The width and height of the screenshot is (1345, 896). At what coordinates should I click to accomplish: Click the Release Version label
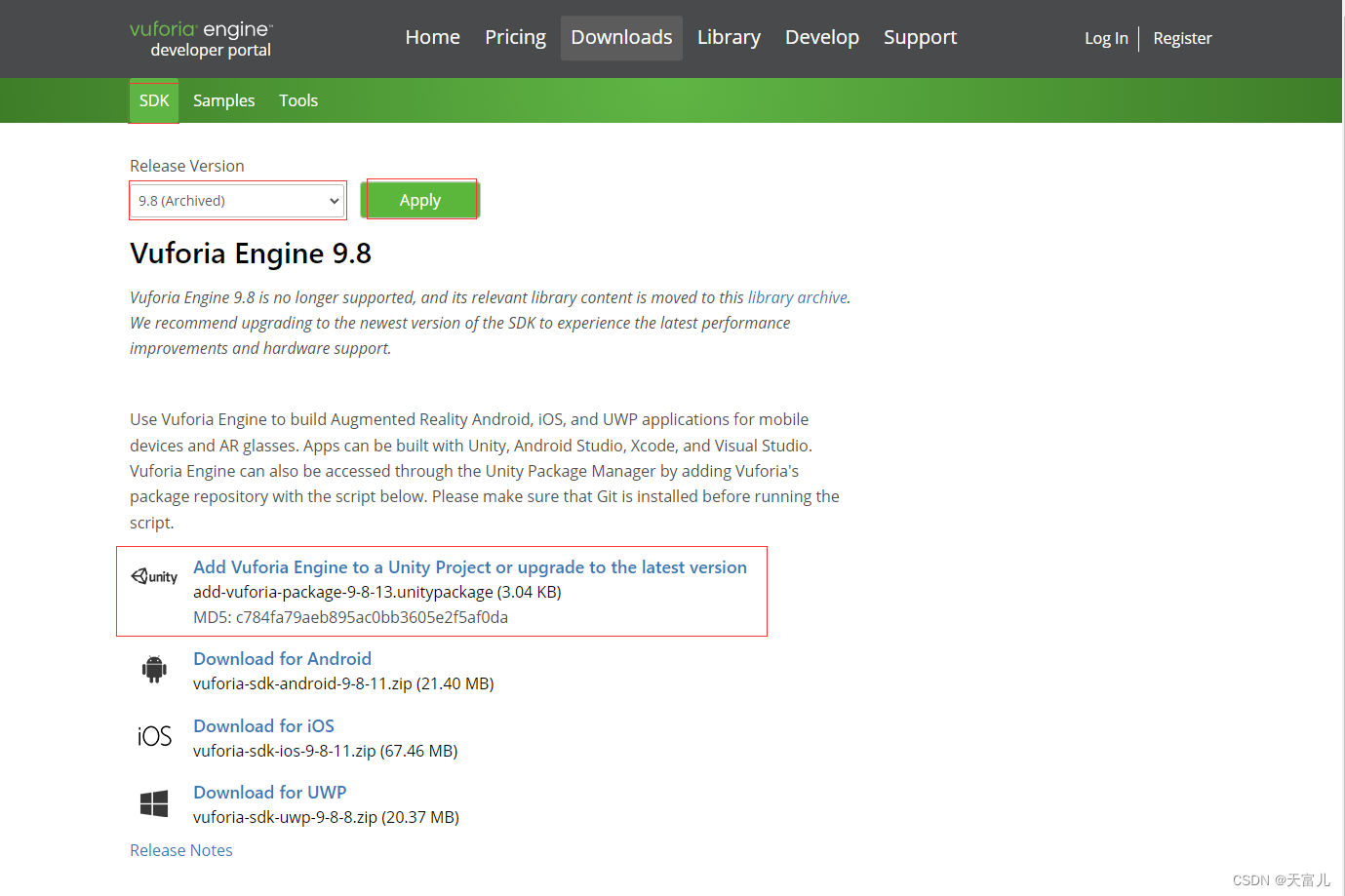[187, 166]
